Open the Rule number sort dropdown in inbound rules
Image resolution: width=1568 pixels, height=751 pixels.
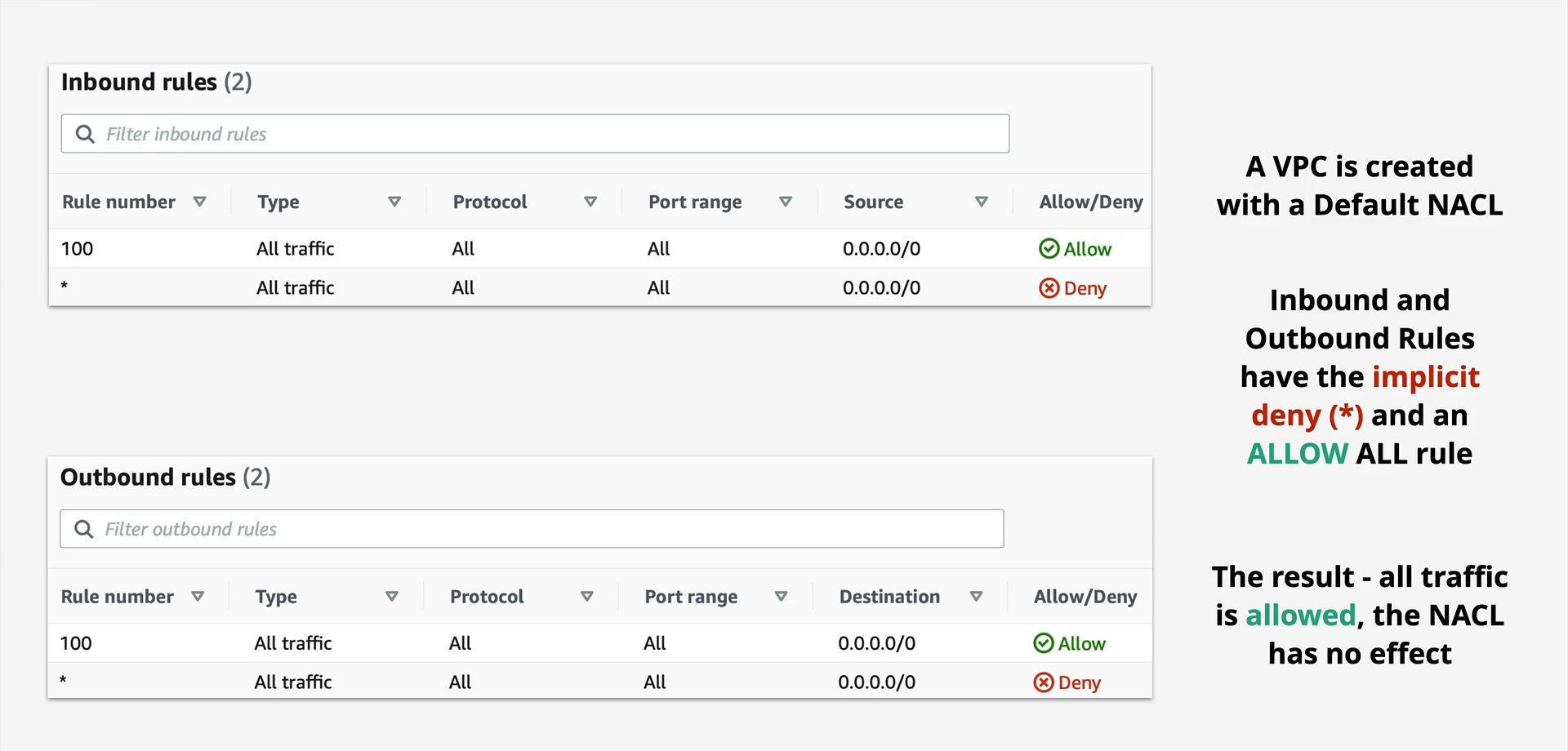click(201, 201)
